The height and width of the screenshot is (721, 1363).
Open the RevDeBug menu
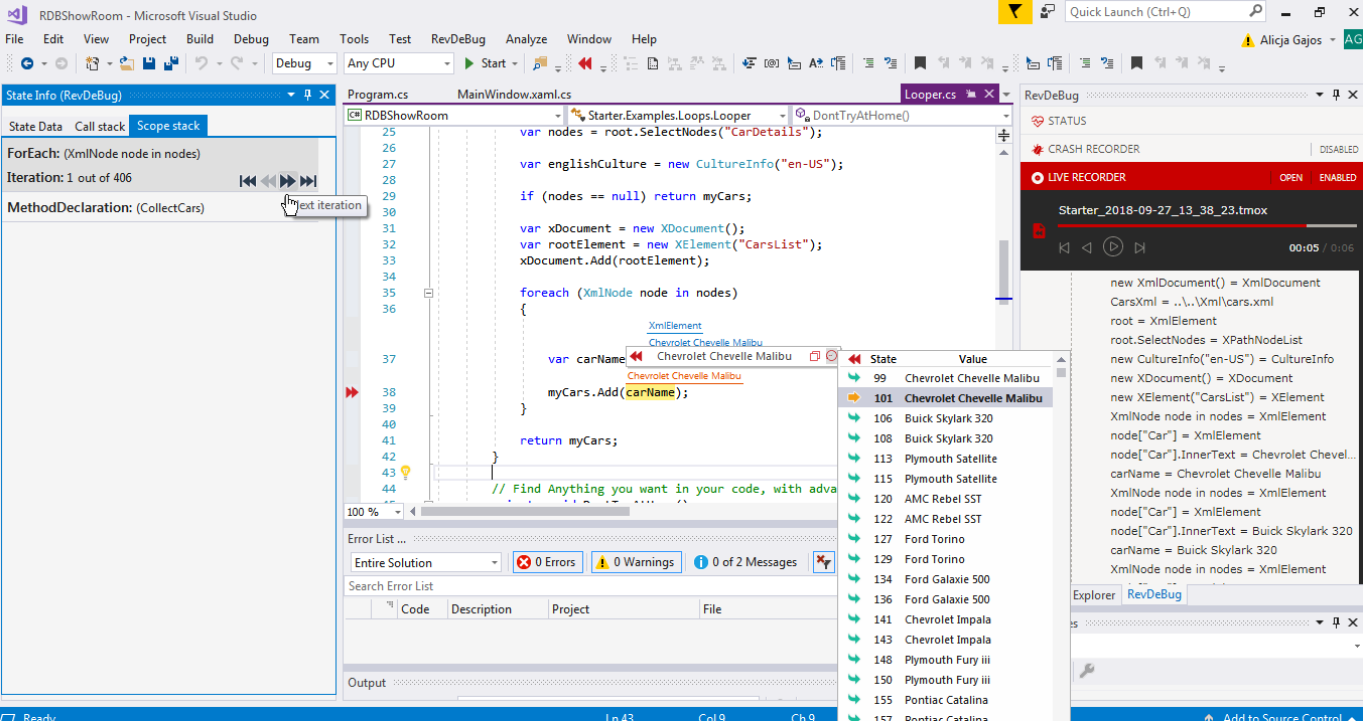click(x=458, y=39)
